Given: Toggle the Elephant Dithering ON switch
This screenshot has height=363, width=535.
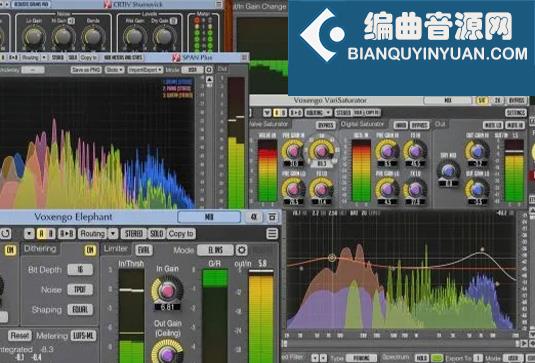Looking at the screenshot, I should [90, 250].
